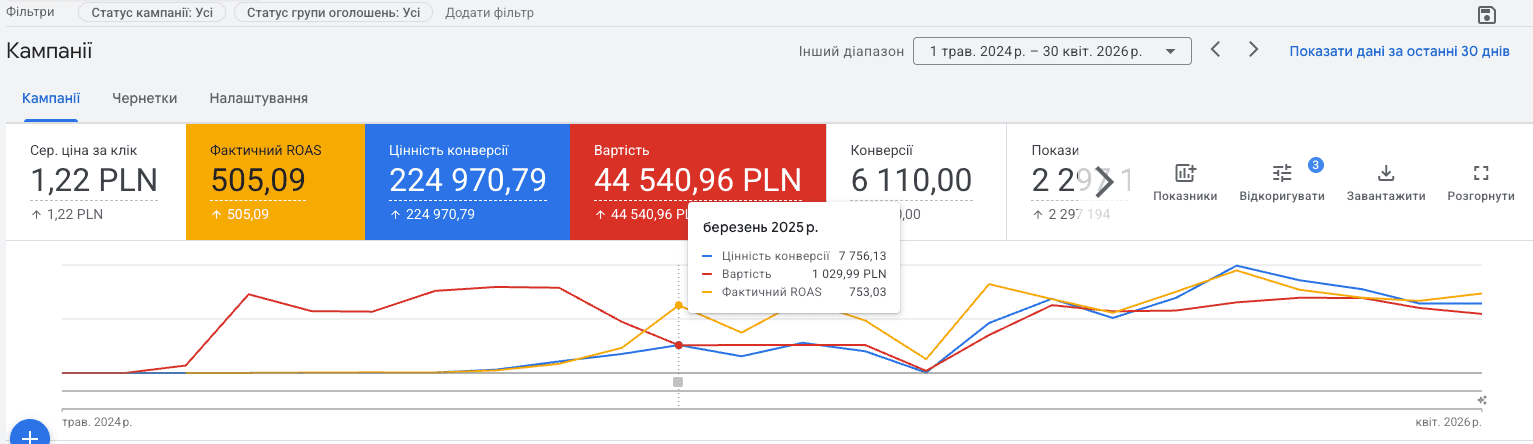1533x444 pixels.
Task: Click the Інший діапазон label
Action: pos(851,51)
